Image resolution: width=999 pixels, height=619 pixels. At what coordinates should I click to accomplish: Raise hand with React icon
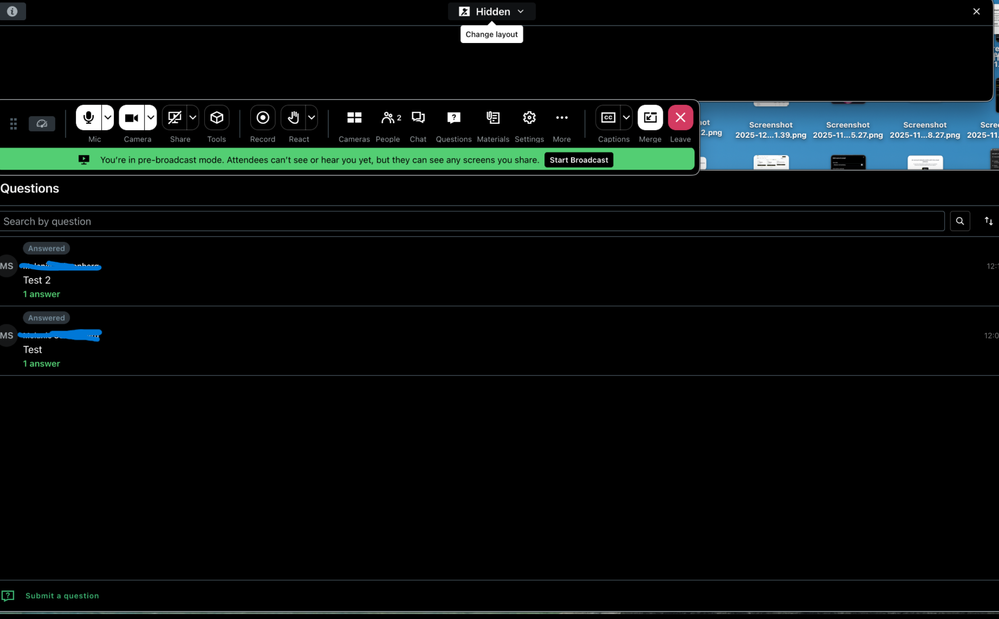tap(293, 118)
